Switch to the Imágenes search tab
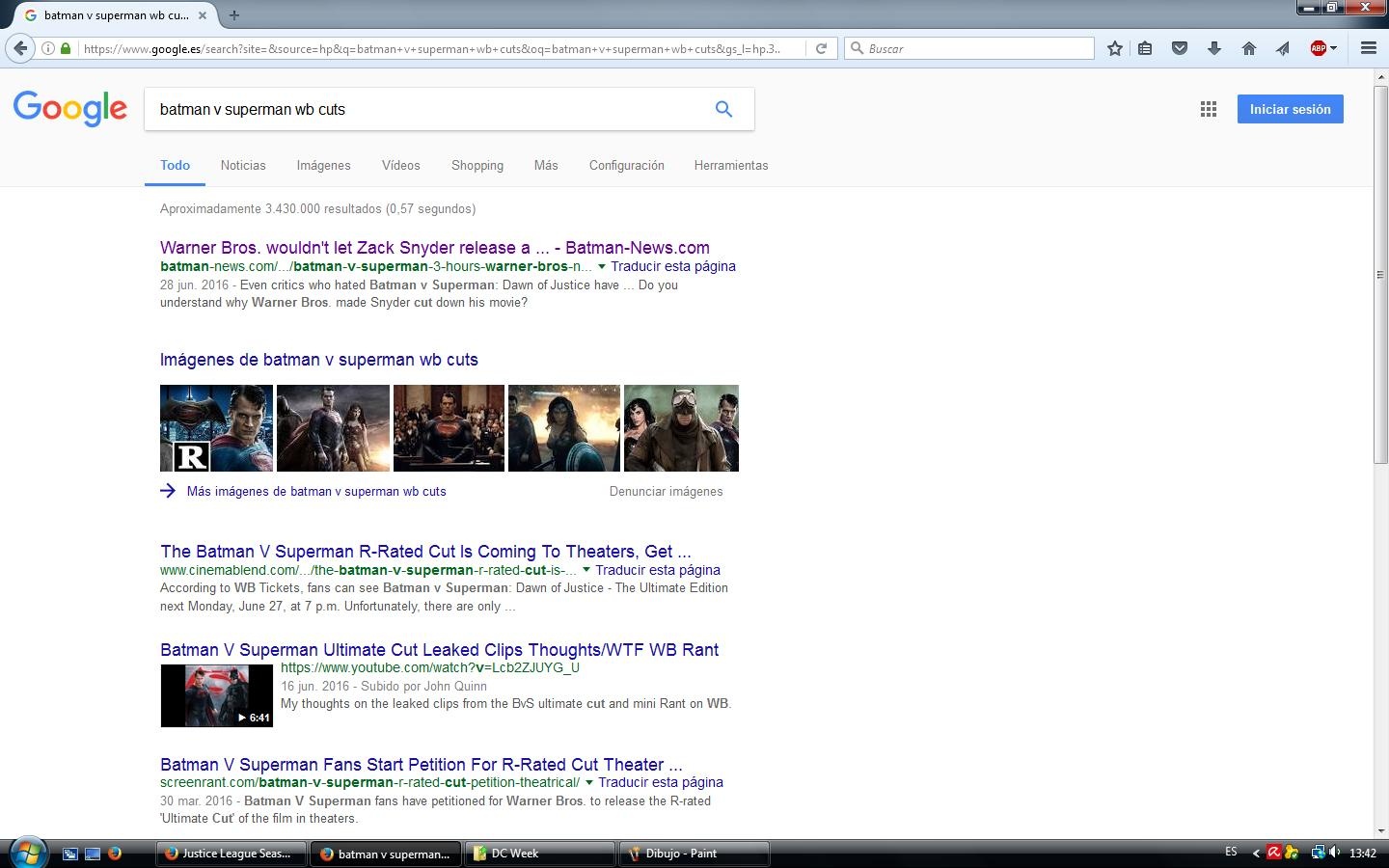The image size is (1389, 868). point(323,165)
